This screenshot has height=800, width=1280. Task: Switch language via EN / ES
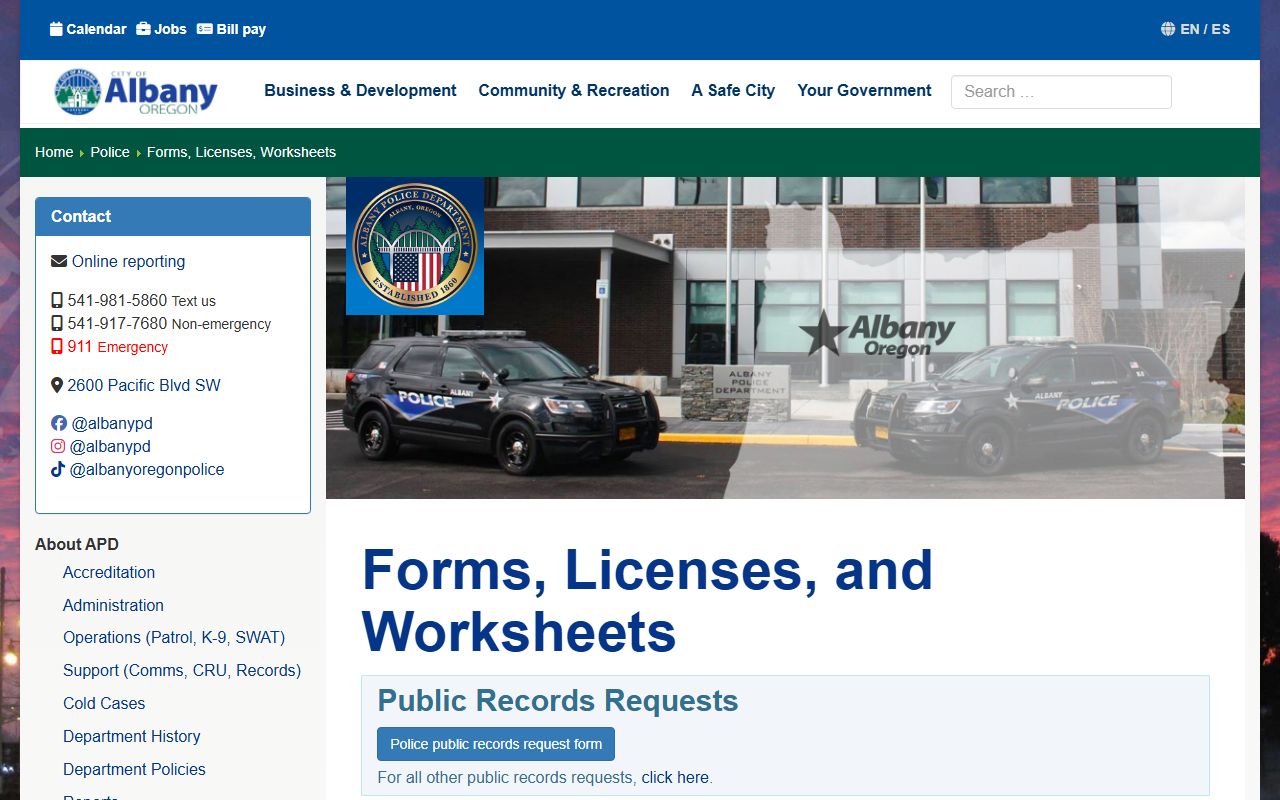(1205, 29)
